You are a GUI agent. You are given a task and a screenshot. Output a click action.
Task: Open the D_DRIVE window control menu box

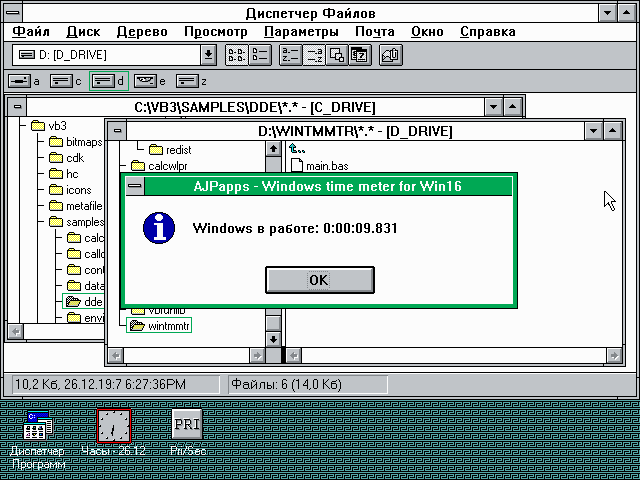(118, 131)
